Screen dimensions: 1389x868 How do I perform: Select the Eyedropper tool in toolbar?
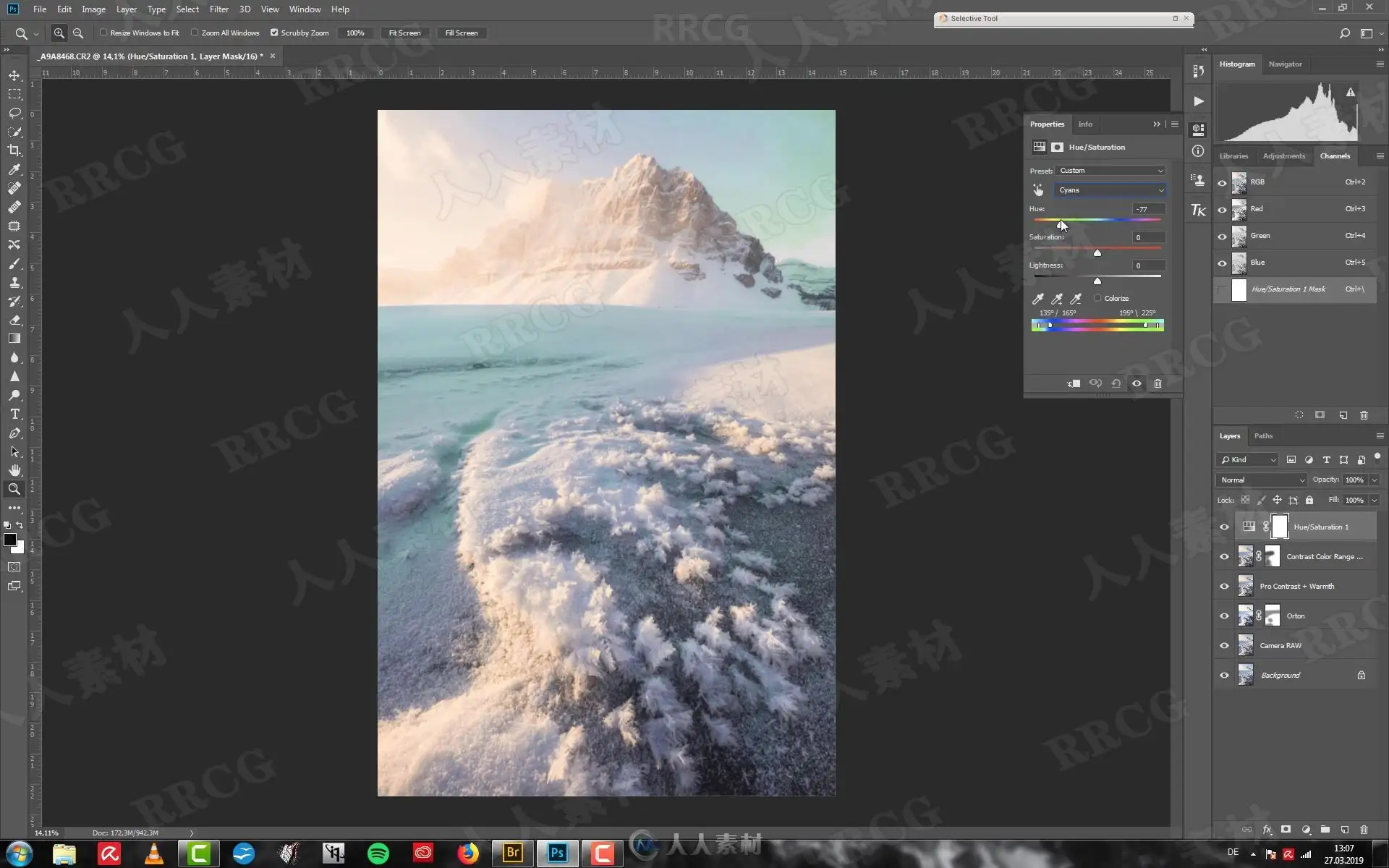14,169
